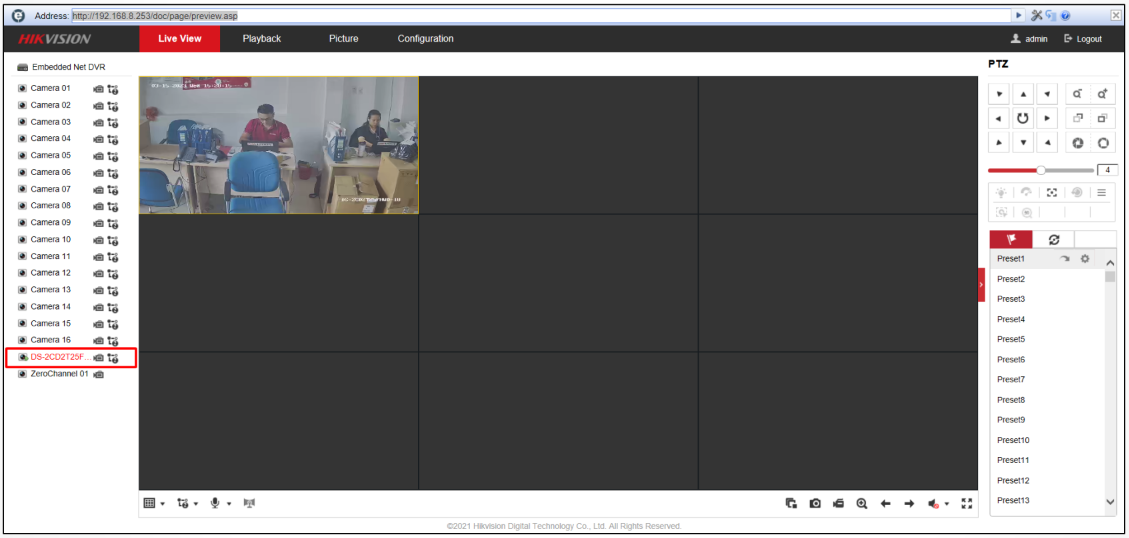Screen dimensions: 1129x538
Task: Capture a snapshot with the camera icon
Action: tap(815, 503)
